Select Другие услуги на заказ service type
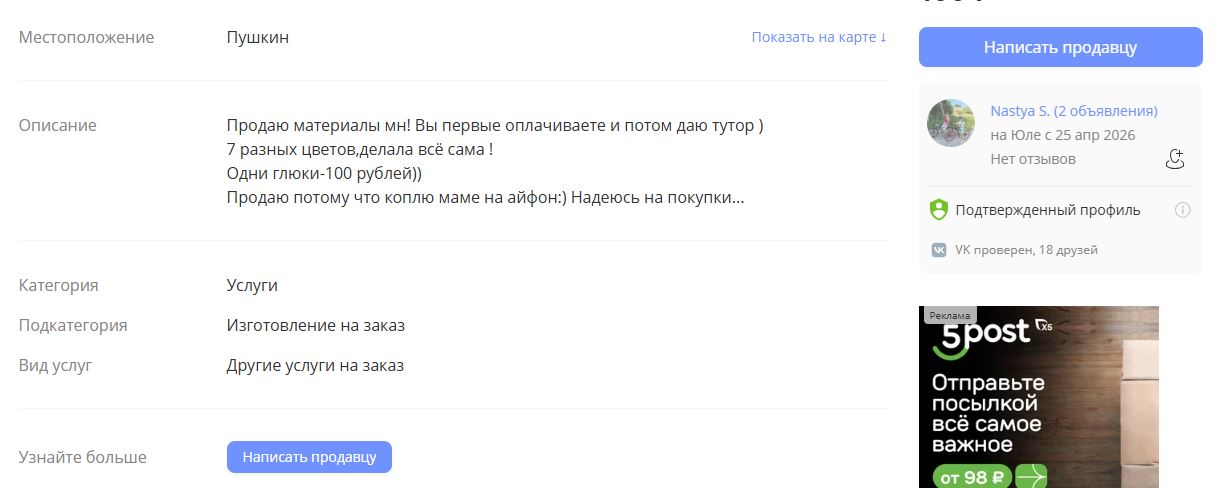 [315, 365]
